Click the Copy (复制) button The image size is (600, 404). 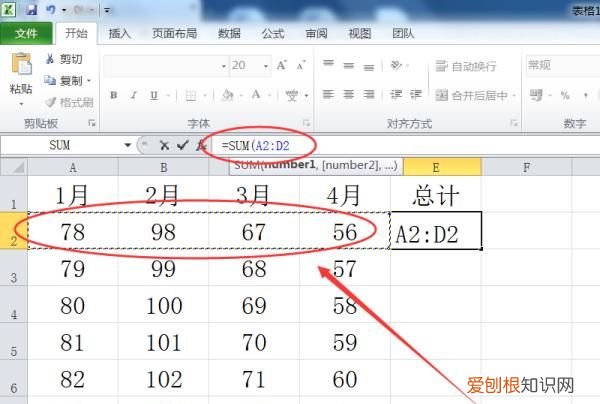[x=63, y=81]
